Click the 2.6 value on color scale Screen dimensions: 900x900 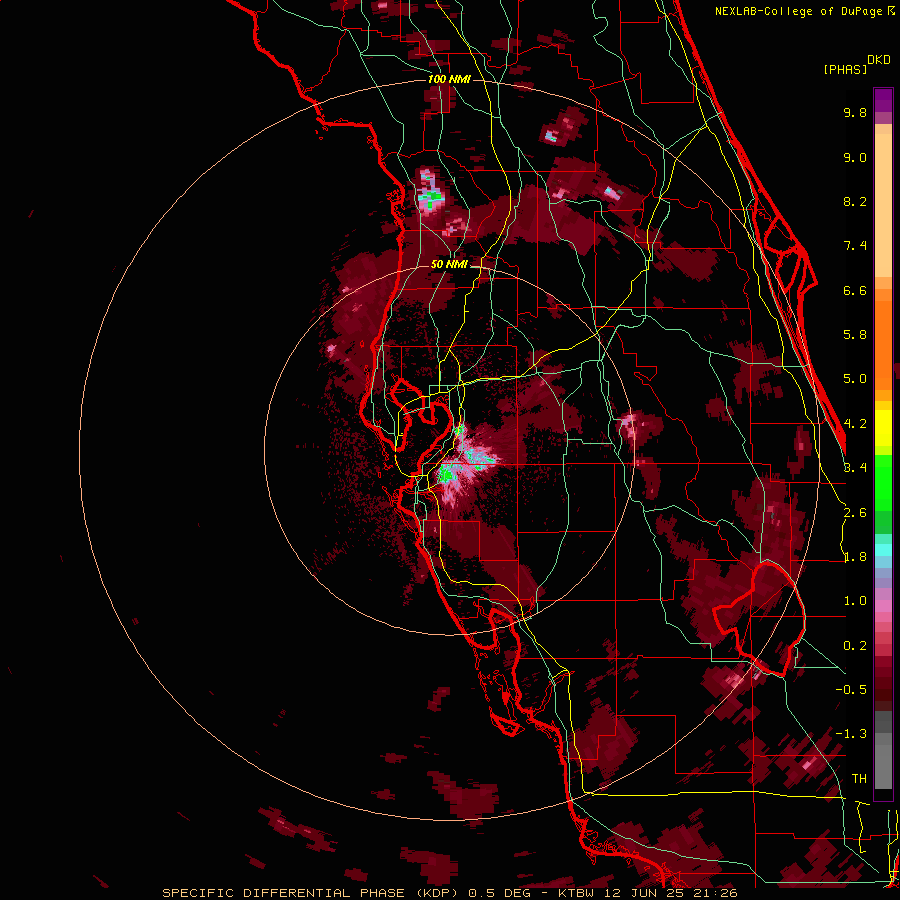click(855, 513)
